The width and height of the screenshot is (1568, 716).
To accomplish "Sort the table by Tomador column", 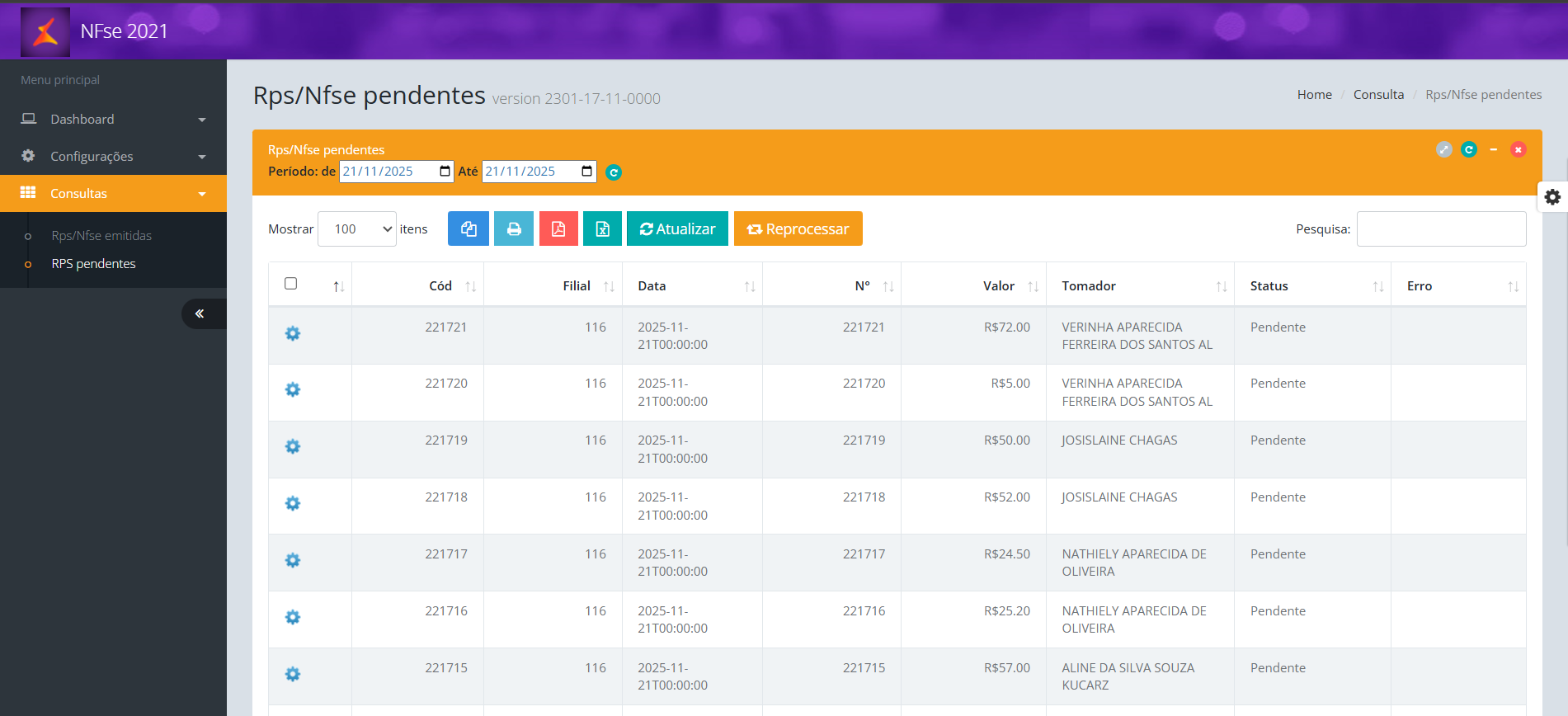I will pyautogui.click(x=1141, y=285).
